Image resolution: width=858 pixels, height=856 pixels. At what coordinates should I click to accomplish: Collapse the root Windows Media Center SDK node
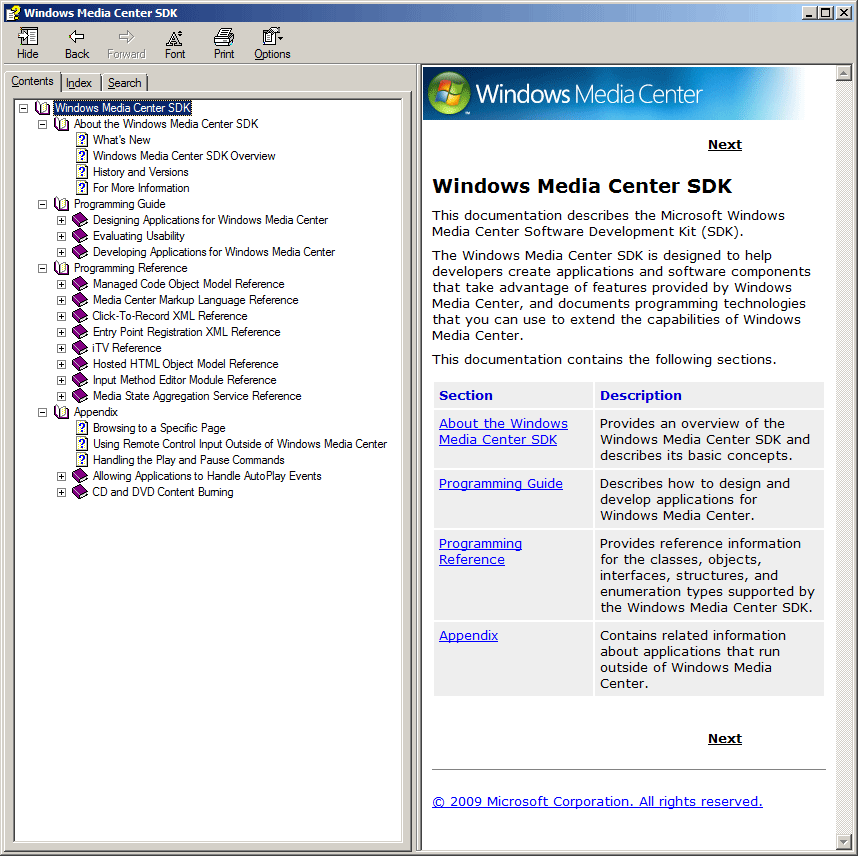pos(24,108)
